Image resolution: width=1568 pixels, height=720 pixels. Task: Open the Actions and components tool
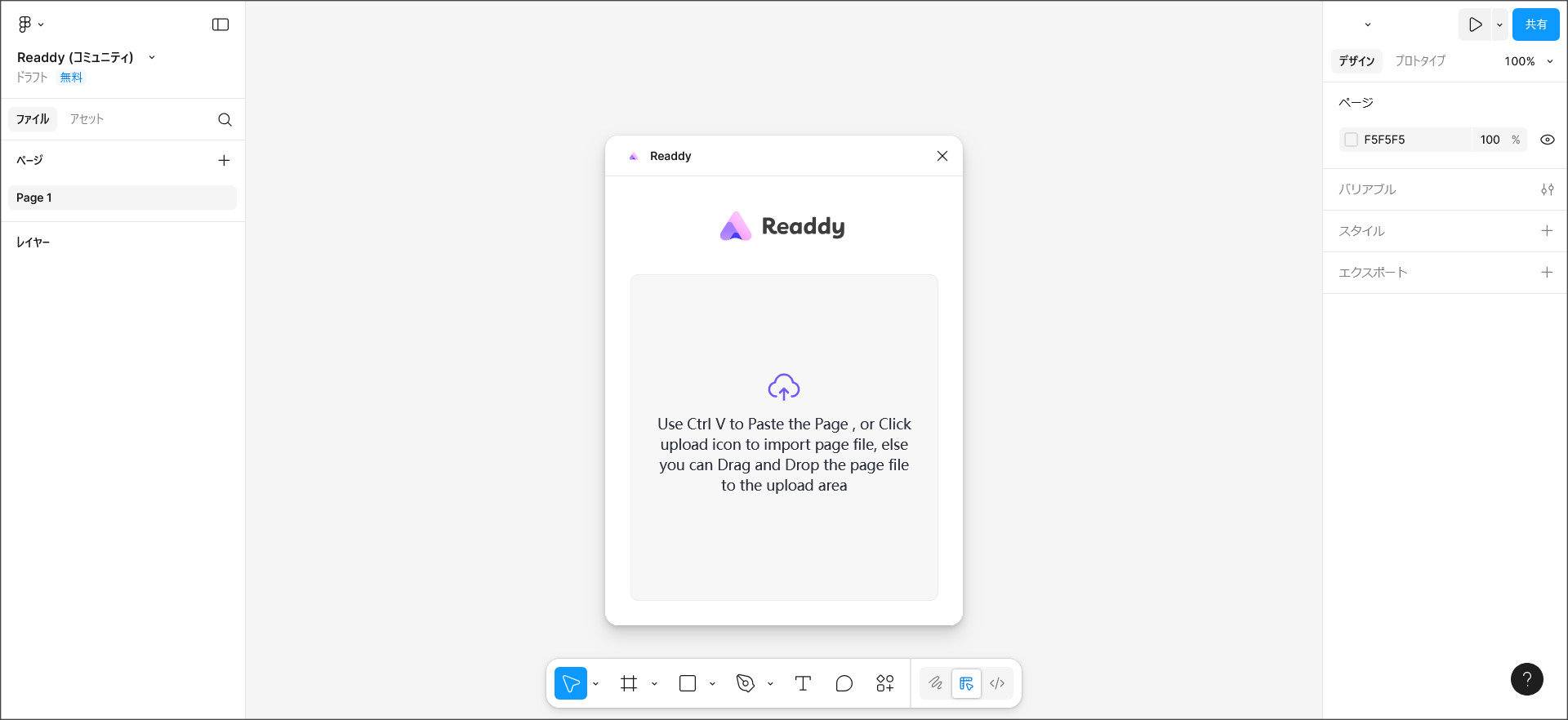click(885, 683)
